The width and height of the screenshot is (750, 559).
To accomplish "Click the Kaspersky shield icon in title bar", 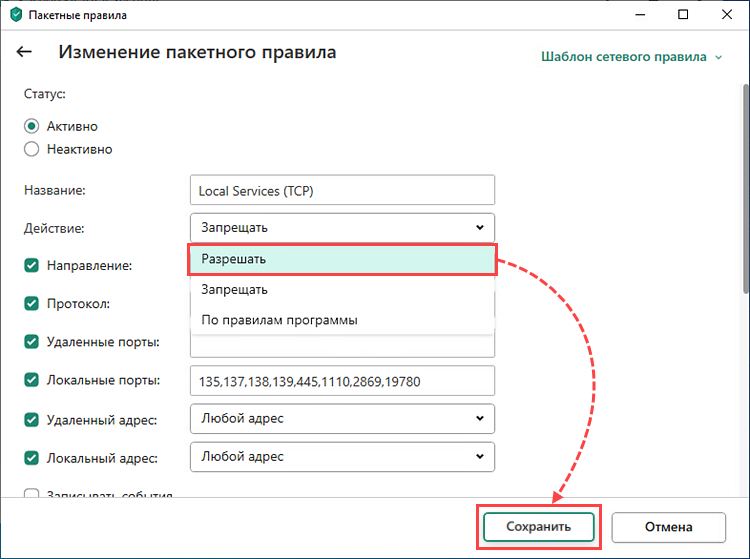I will (16, 15).
